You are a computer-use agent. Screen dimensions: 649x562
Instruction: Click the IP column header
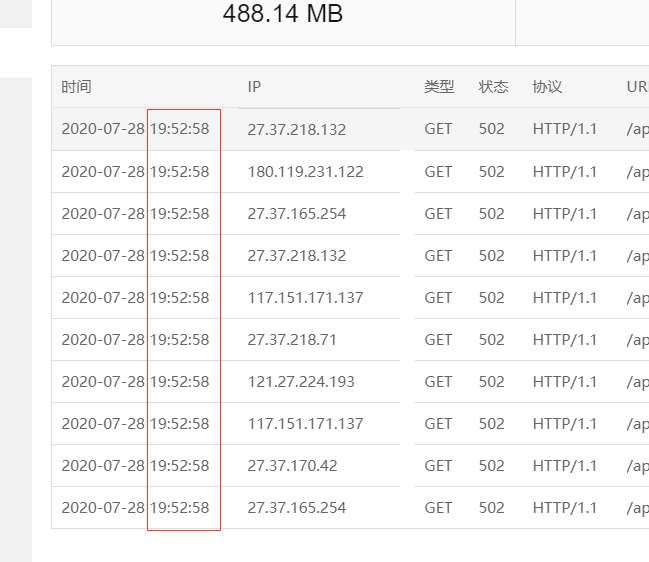[254, 87]
